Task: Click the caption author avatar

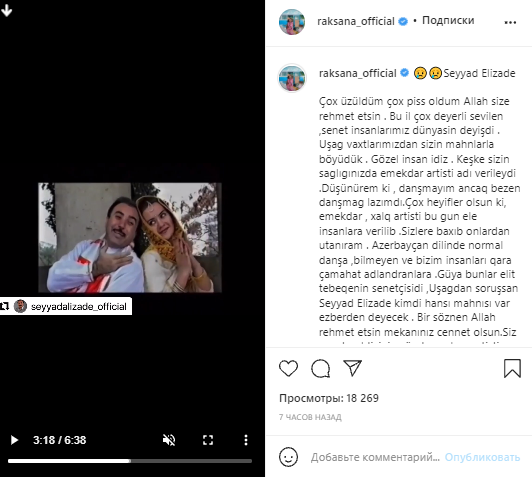Action: coord(292,78)
